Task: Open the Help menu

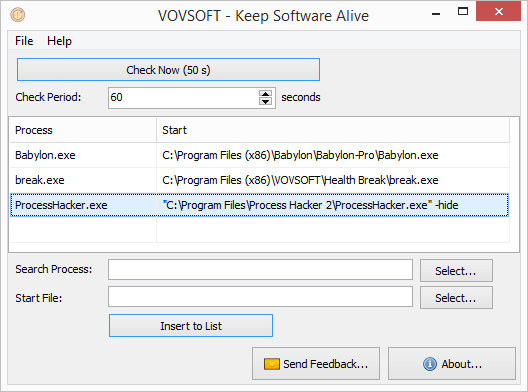Action: [59, 41]
